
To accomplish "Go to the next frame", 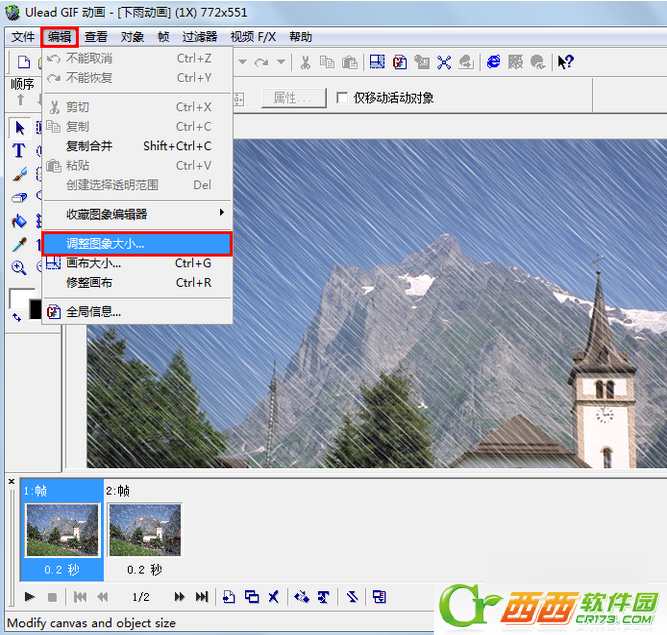I will [180, 597].
